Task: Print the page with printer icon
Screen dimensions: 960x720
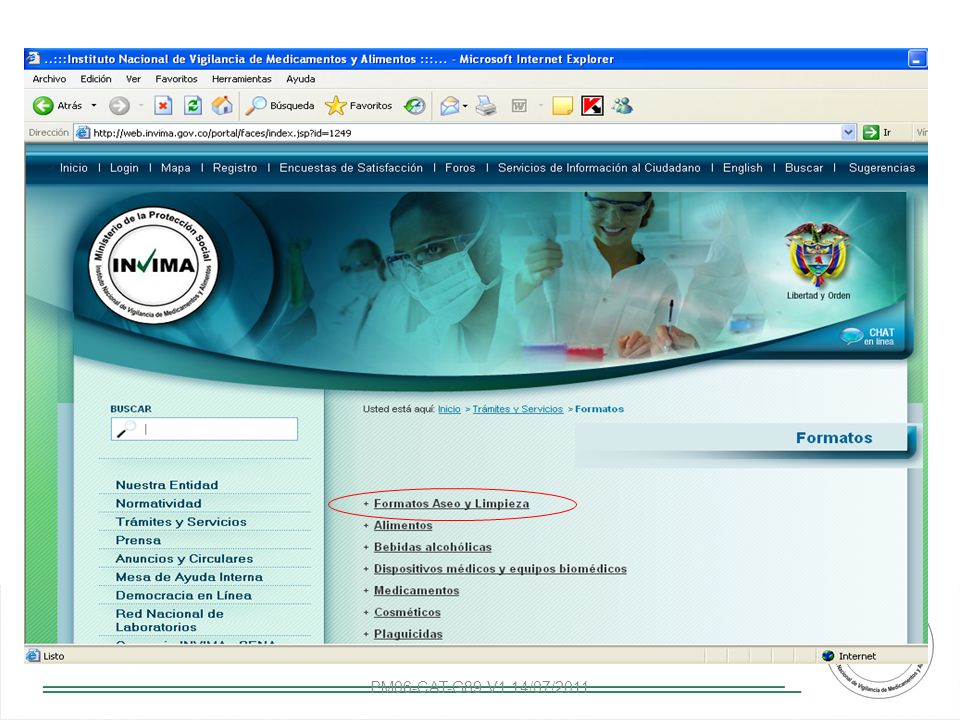Action: 486,106
